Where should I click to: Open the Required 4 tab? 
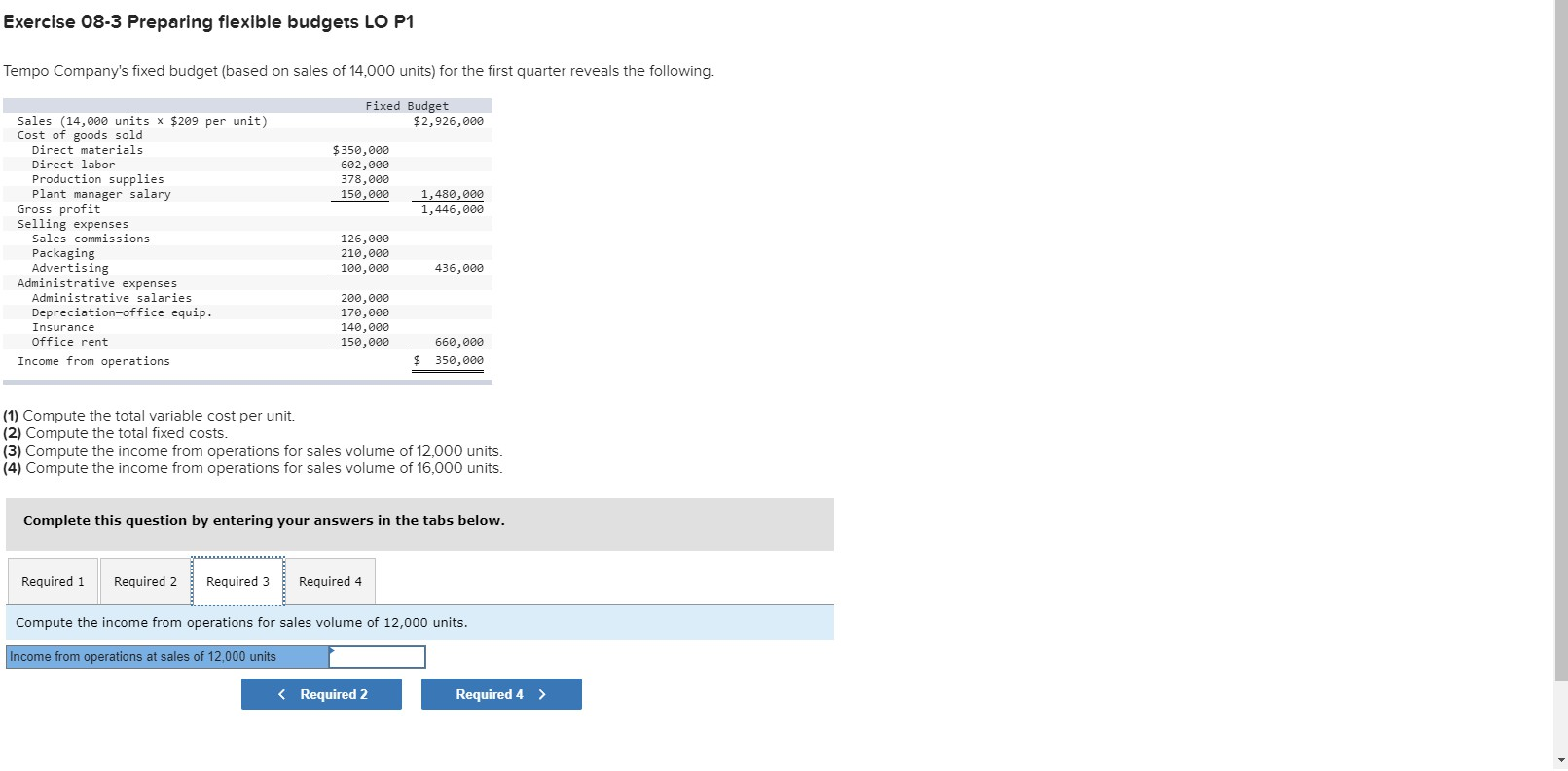pyautogui.click(x=330, y=581)
